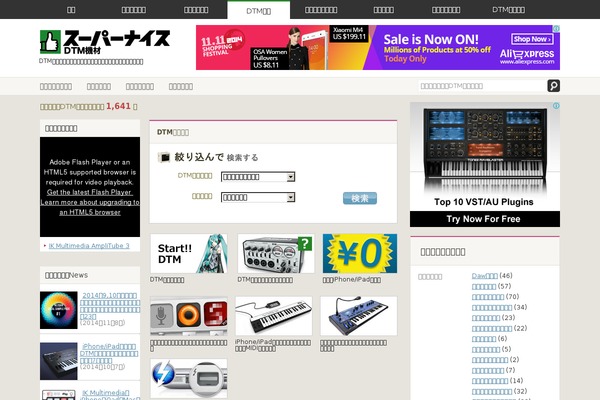Viewport: 600px width, 400px height.
Task: Open the news link starting with 2014
Action: [x=110, y=306]
